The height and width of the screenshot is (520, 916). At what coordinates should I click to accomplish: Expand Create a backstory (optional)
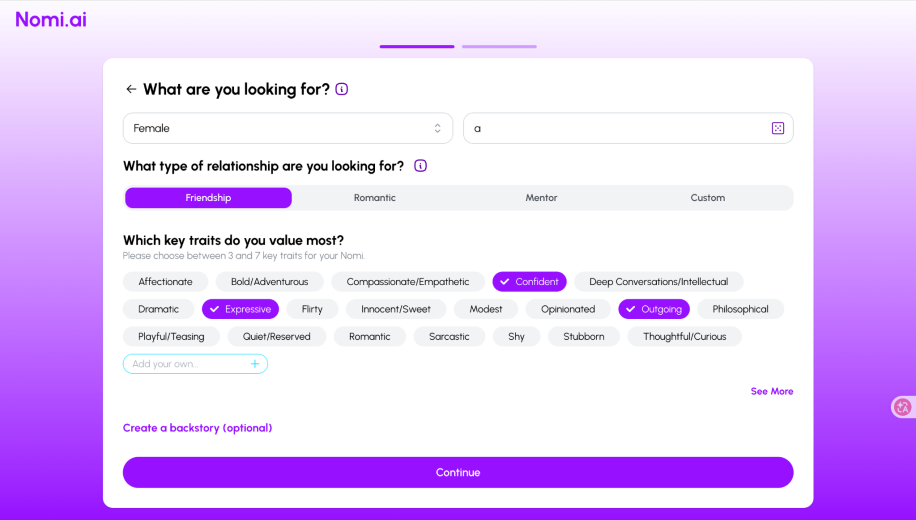[x=197, y=428]
